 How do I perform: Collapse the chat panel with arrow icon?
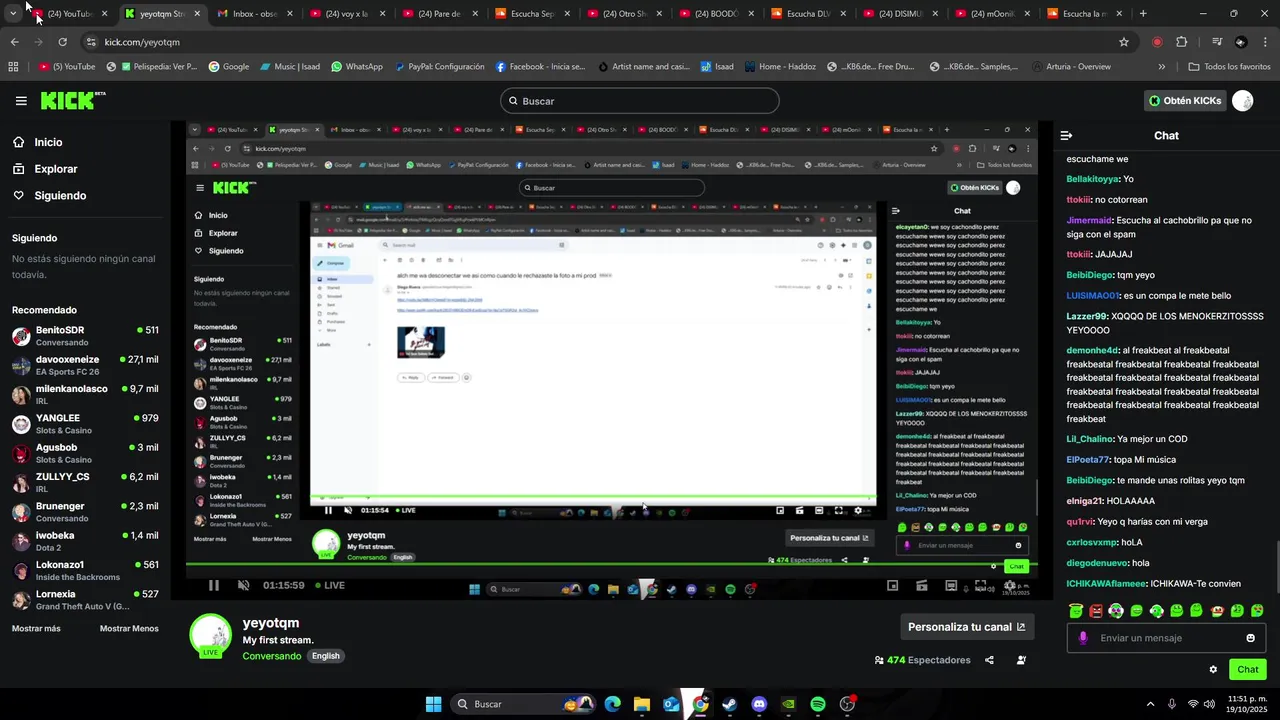(x=1066, y=136)
